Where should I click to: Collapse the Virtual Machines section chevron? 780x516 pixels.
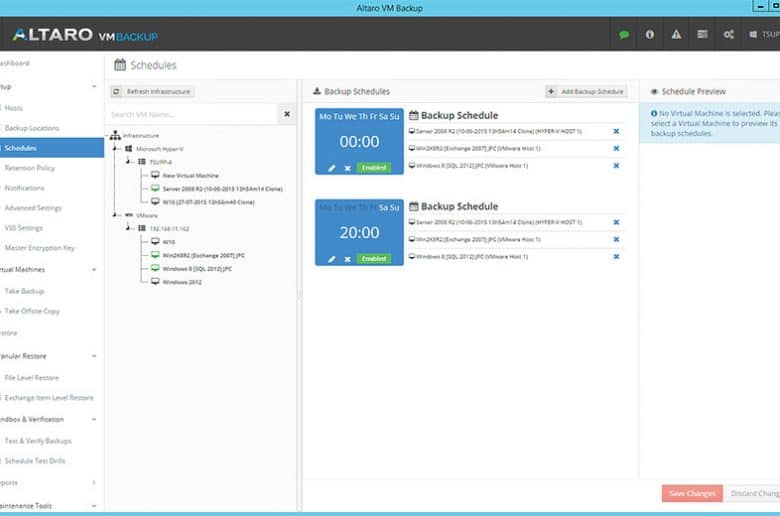[94, 270]
